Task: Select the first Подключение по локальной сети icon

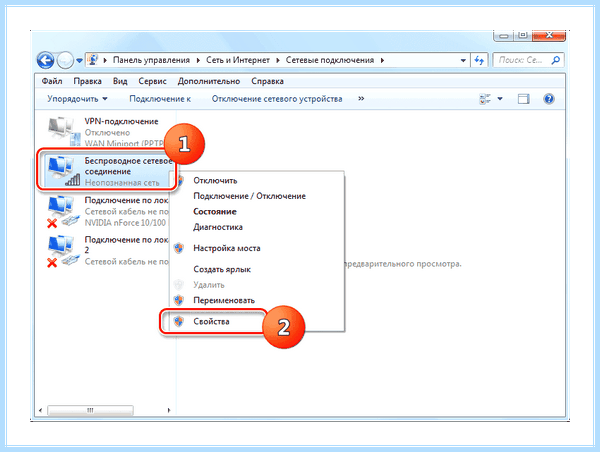Action: click(x=64, y=212)
